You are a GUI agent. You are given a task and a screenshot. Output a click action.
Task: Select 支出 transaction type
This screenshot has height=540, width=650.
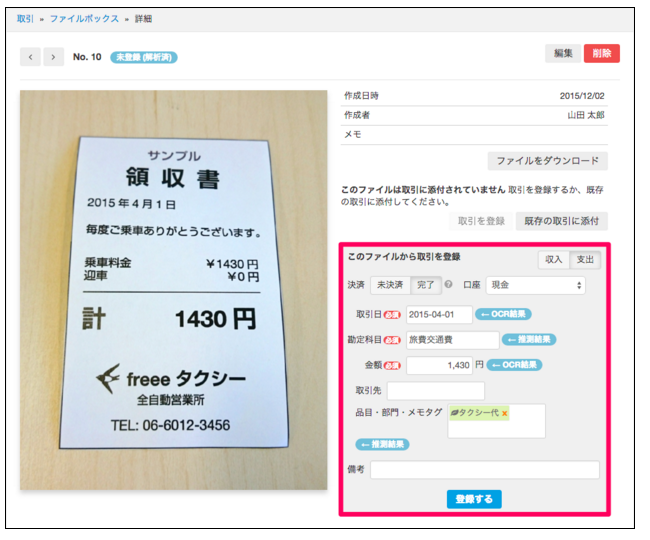click(x=585, y=259)
